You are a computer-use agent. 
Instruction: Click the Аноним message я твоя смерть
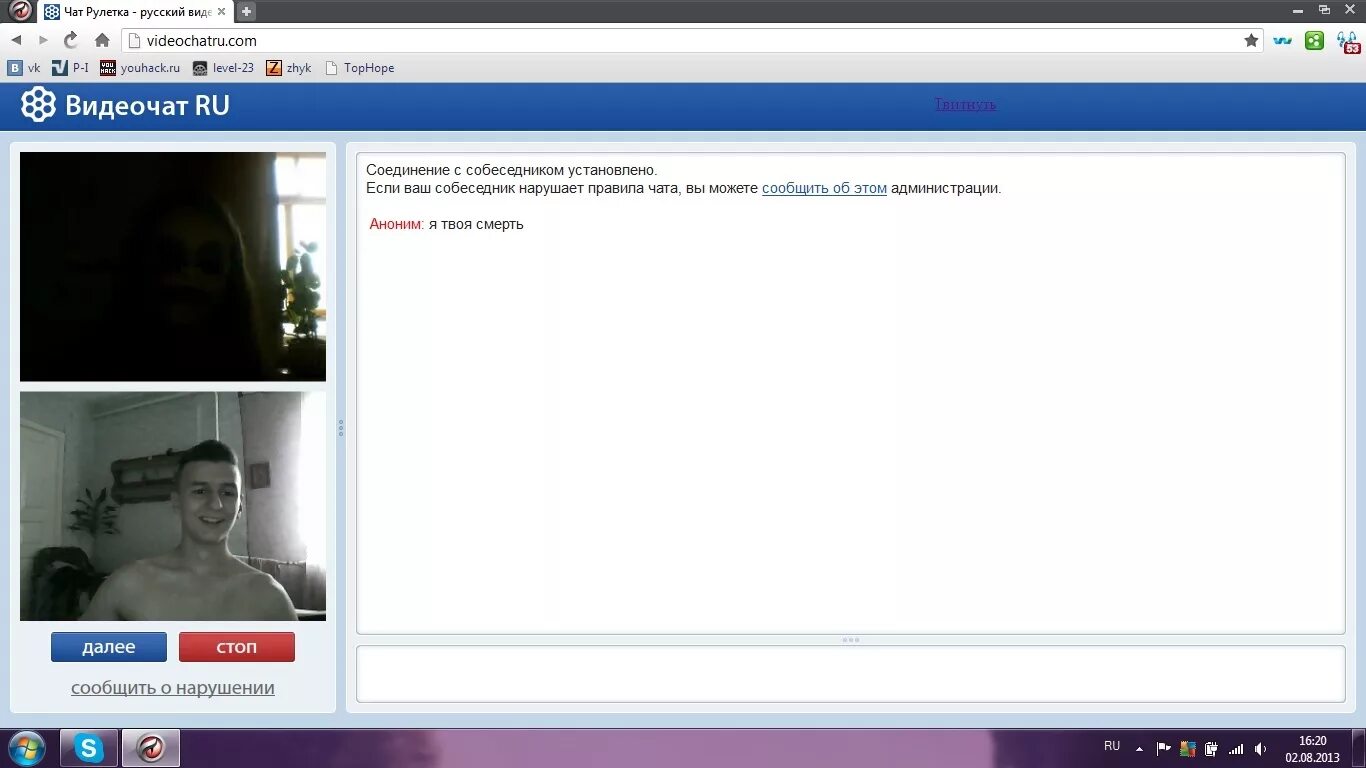click(x=447, y=224)
